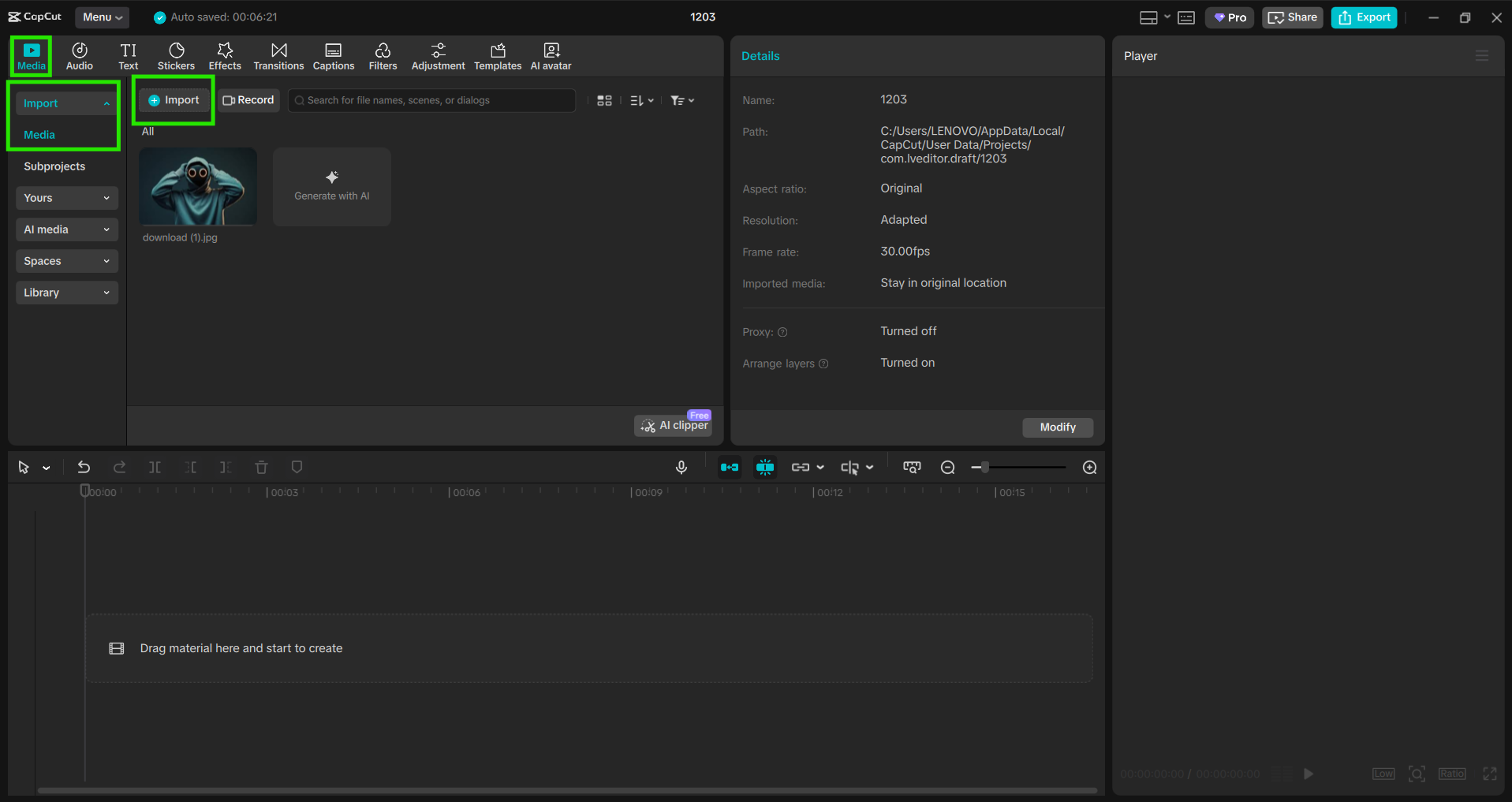The image size is (1512, 802).
Task: Open the Transitions panel
Action: coord(278,57)
